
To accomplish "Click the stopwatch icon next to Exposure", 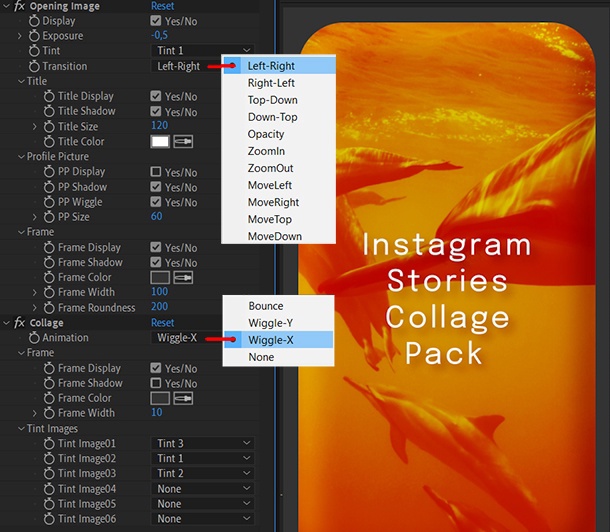I will (36, 36).
